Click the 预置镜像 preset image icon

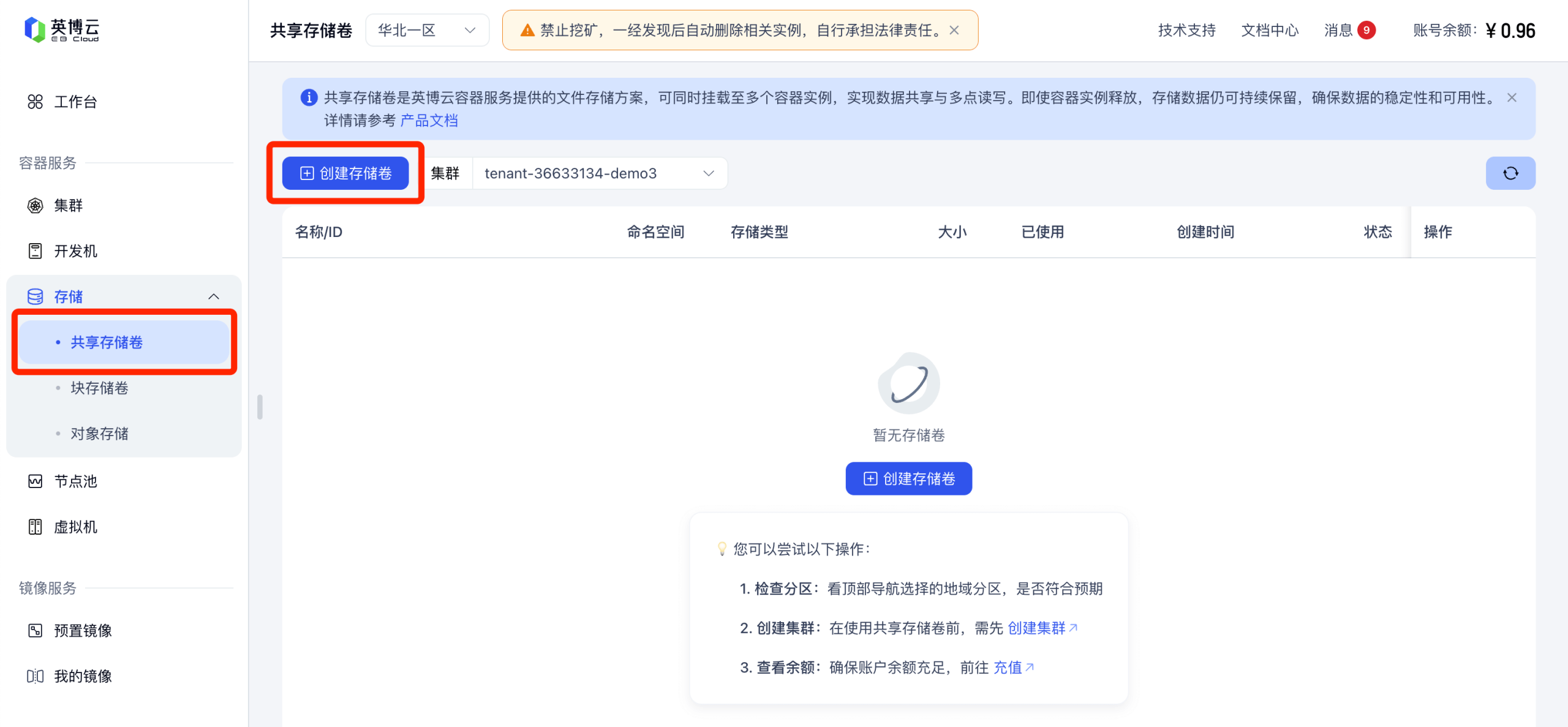35,630
